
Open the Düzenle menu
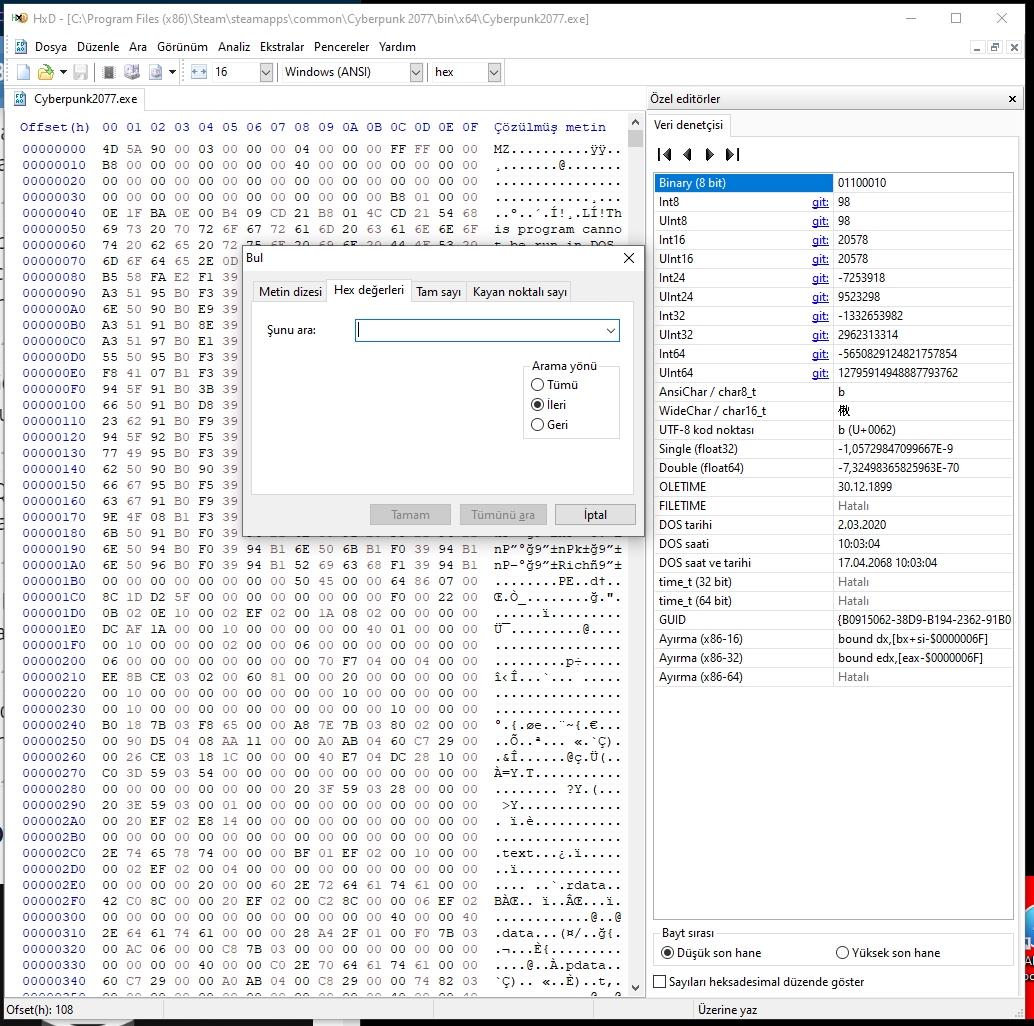(98, 47)
